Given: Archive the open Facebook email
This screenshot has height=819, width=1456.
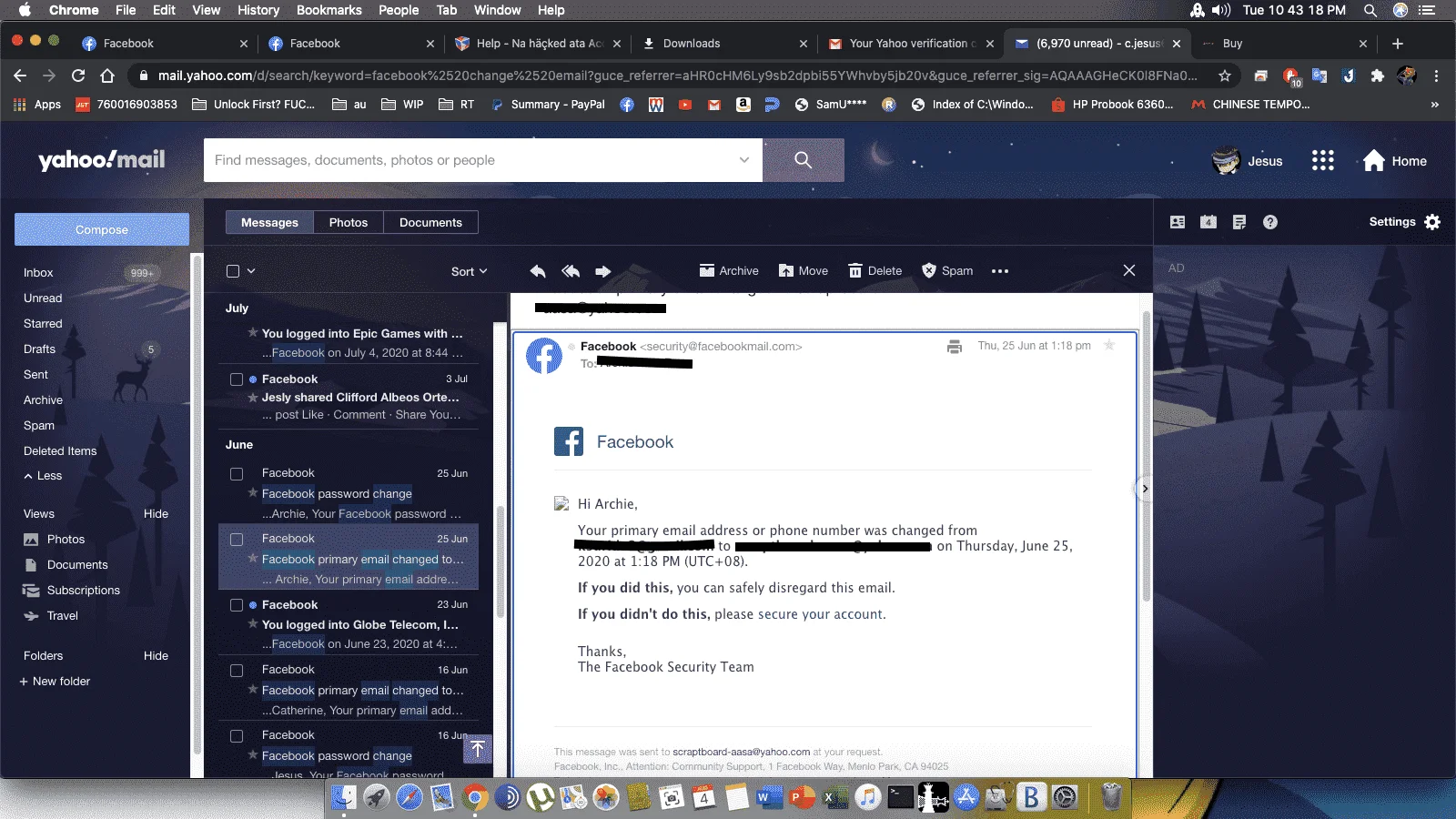Looking at the screenshot, I should click(729, 271).
